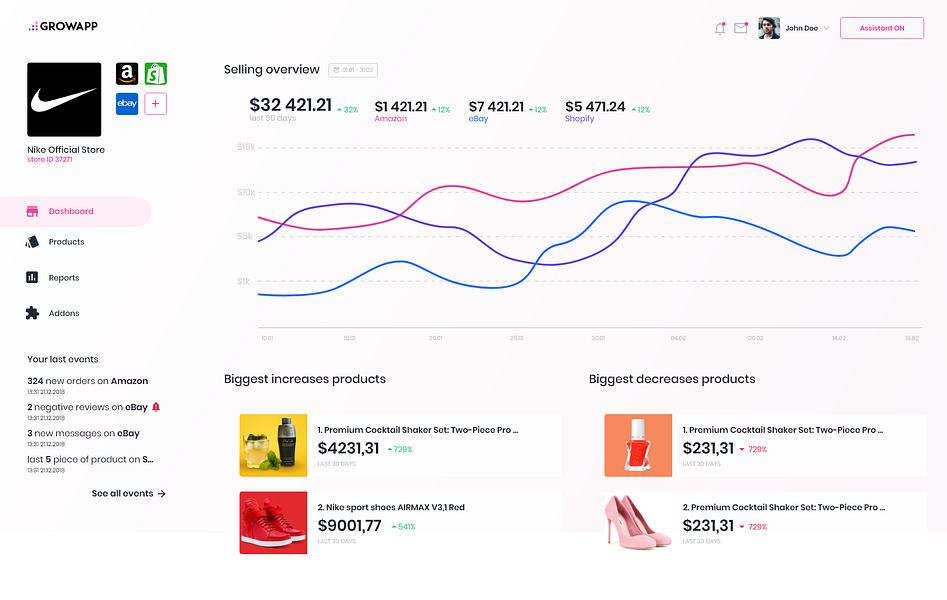
Task: Click the 541% increase indicator
Action: [x=403, y=527]
